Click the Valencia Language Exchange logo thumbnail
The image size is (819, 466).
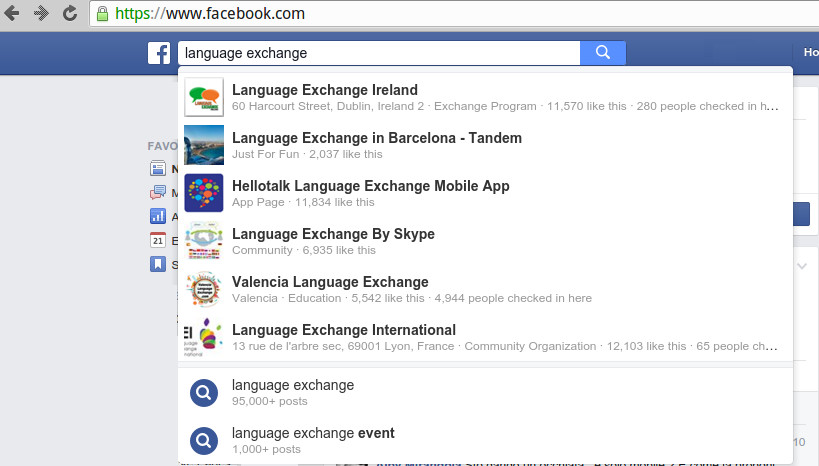click(x=204, y=289)
